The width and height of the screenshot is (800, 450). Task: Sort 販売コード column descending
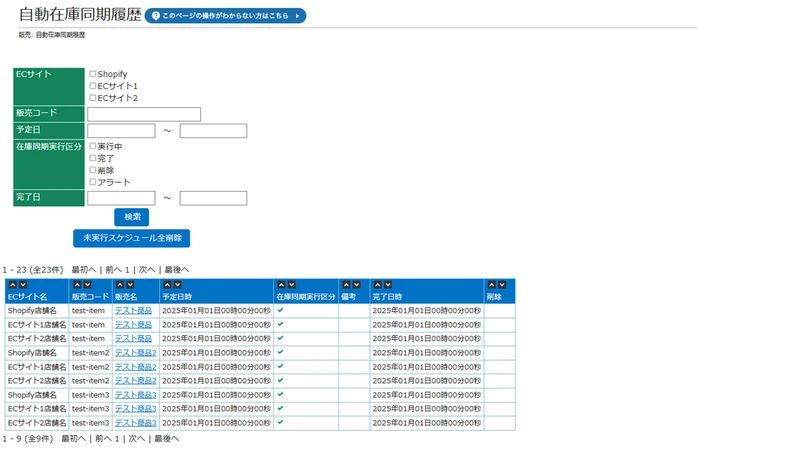click(87, 285)
